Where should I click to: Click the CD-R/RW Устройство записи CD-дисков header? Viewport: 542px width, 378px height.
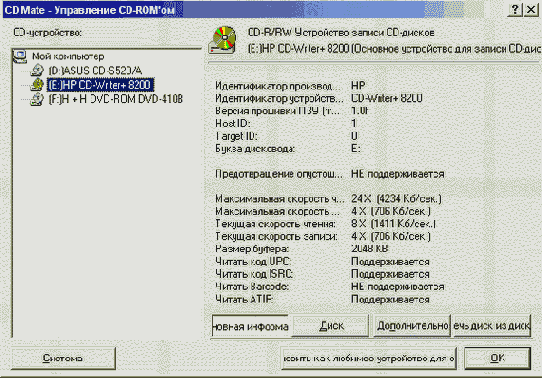[x=341, y=32]
